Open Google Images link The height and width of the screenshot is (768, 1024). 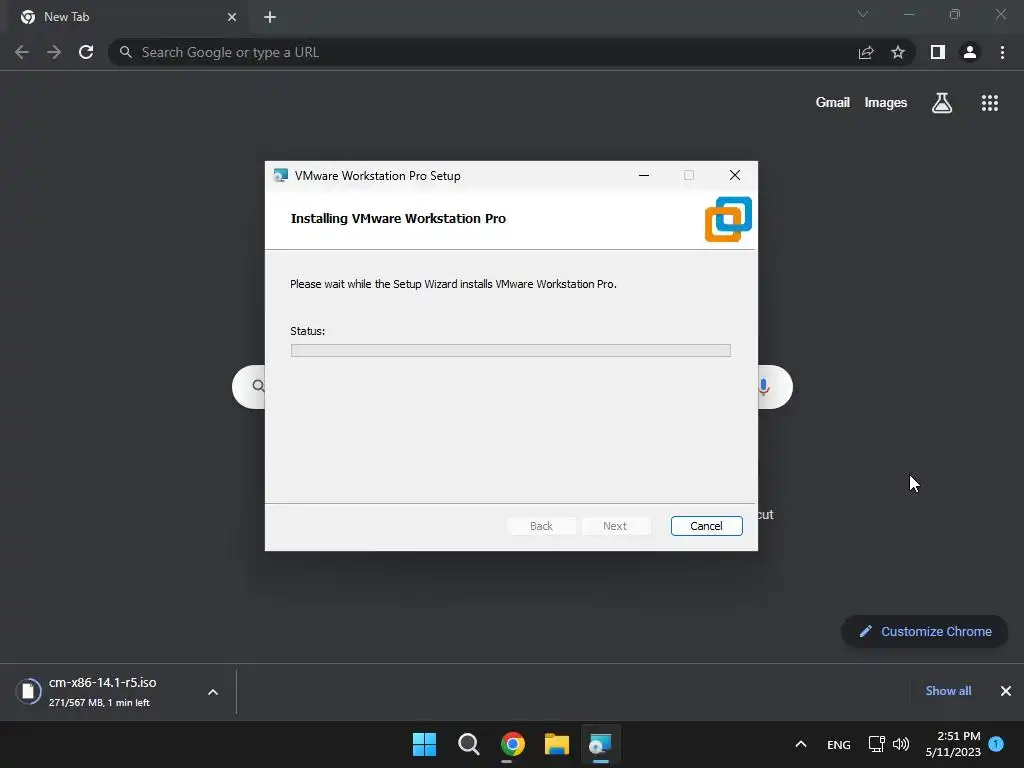886,103
